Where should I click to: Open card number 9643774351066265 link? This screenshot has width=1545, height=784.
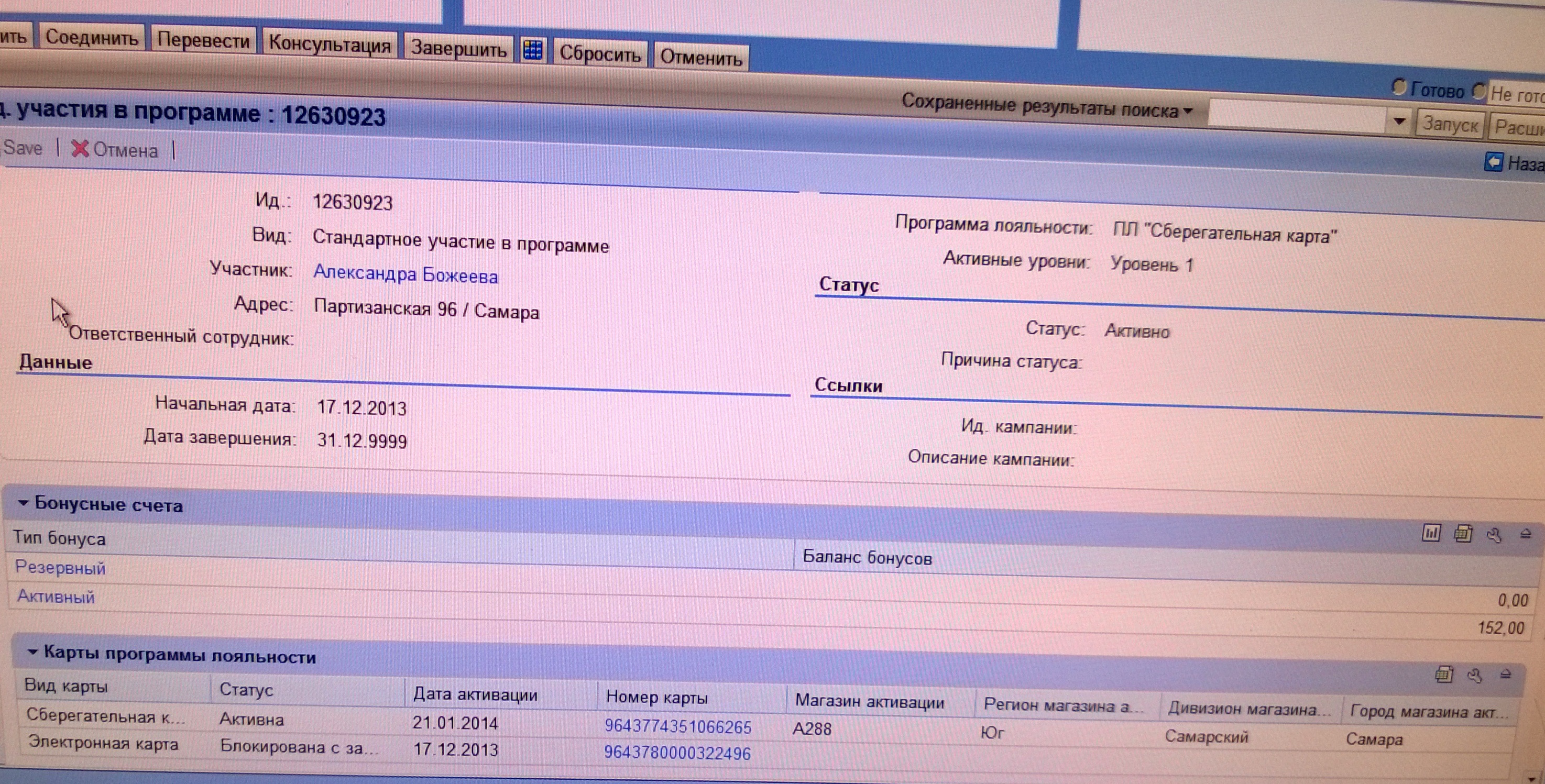tap(677, 726)
